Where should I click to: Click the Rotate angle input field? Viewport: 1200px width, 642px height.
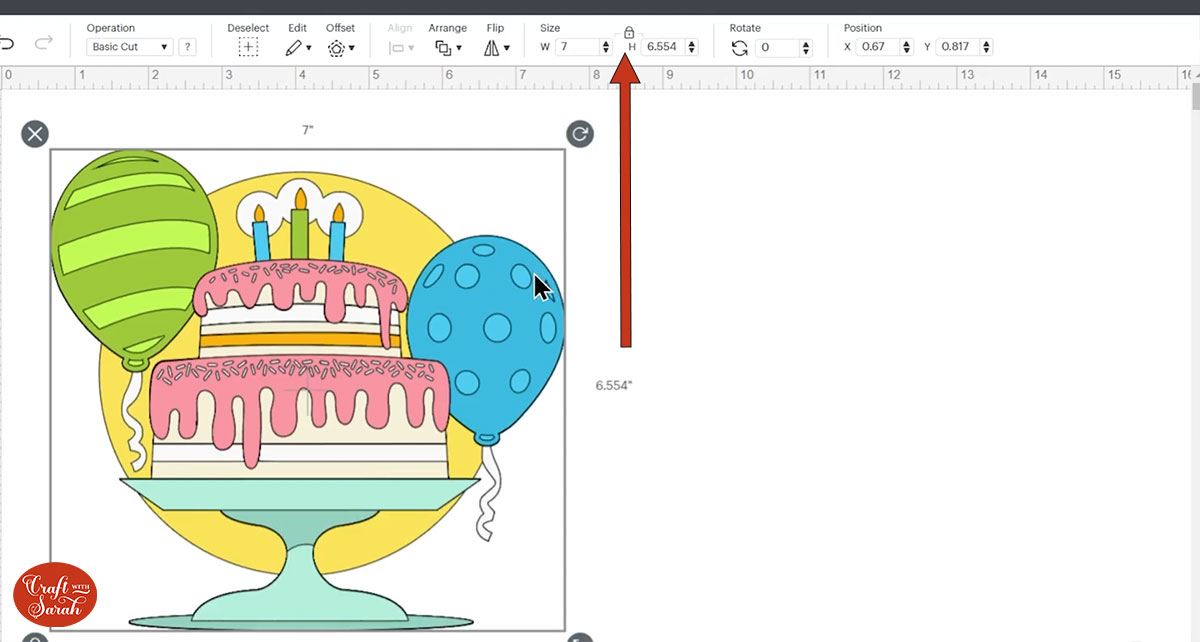coord(780,47)
